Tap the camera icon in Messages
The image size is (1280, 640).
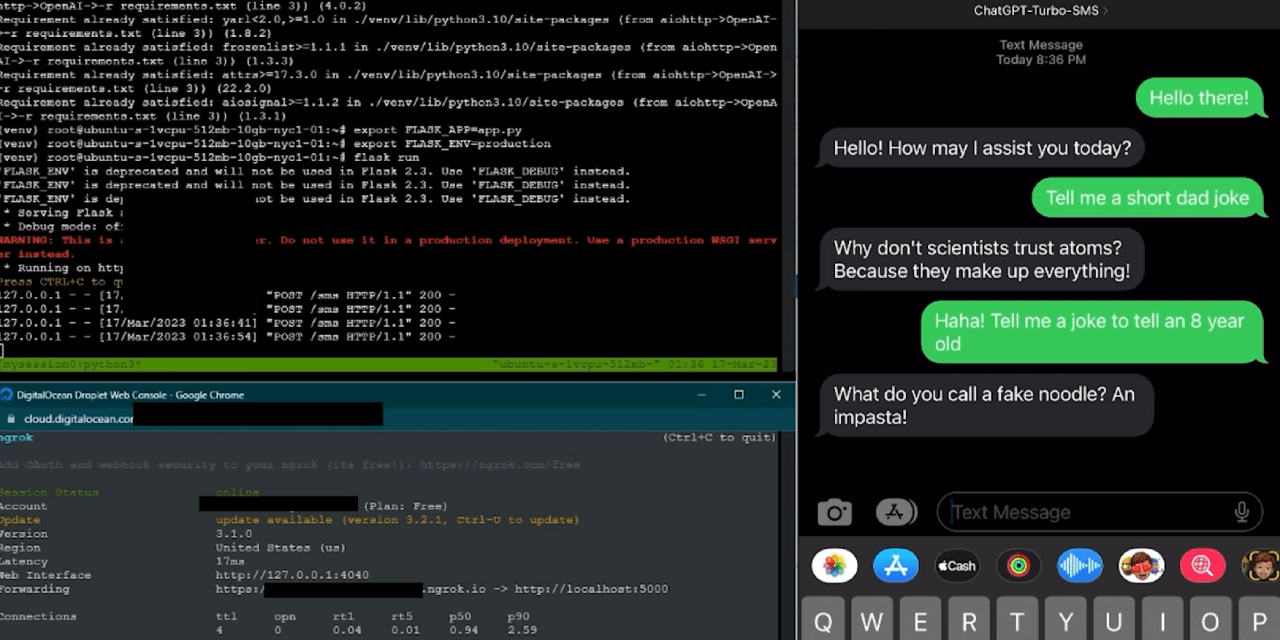[835, 511]
